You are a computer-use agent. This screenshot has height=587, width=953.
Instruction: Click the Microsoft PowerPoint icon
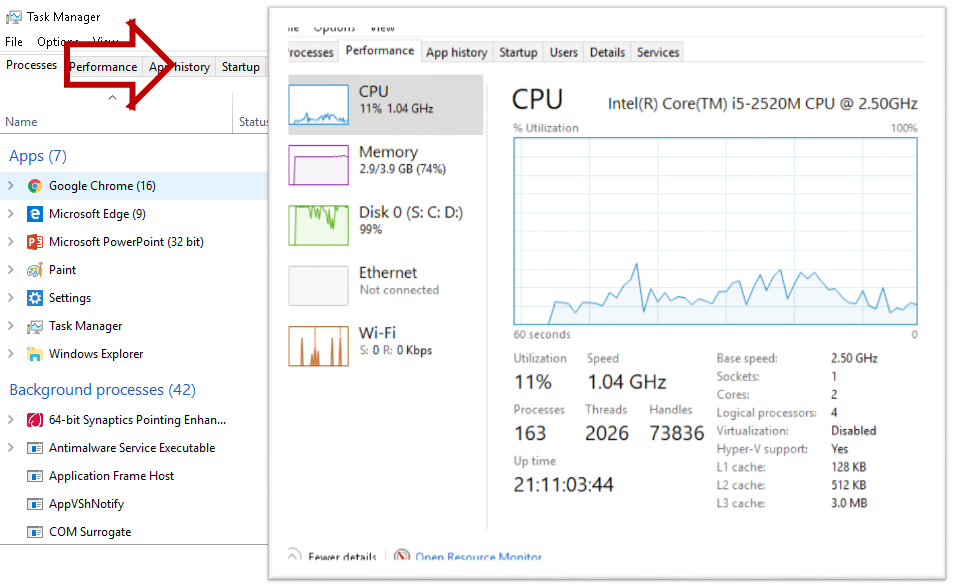pyautogui.click(x=35, y=242)
